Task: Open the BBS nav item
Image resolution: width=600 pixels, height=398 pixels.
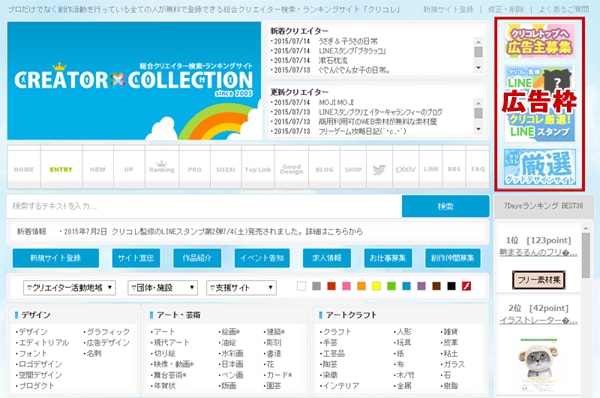Action: click(x=454, y=169)
